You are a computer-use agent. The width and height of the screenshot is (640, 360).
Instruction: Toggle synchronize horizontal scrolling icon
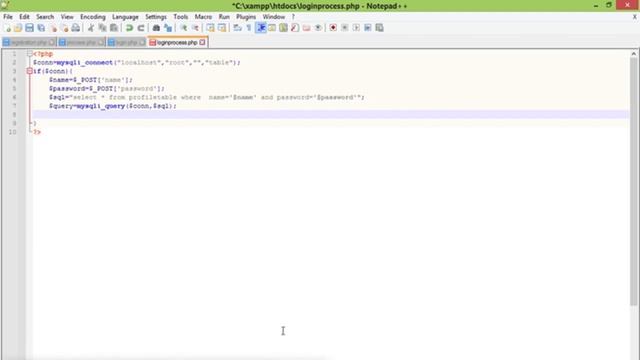point(222,28)
